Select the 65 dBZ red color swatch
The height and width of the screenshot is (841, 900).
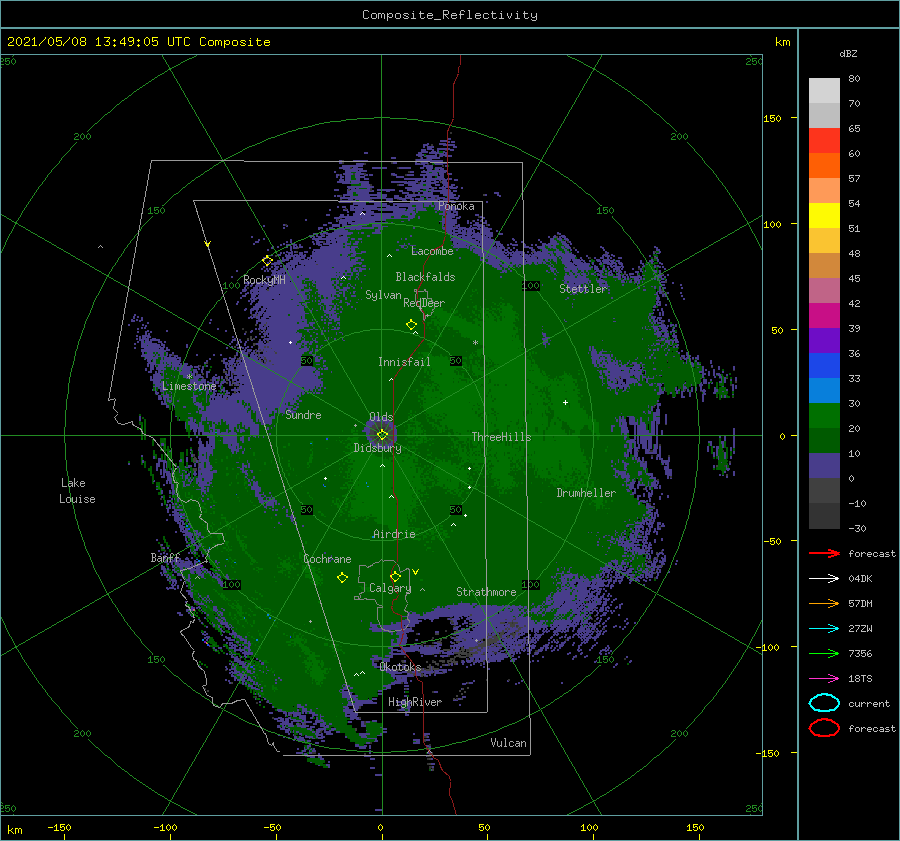[x=824, y=140]
